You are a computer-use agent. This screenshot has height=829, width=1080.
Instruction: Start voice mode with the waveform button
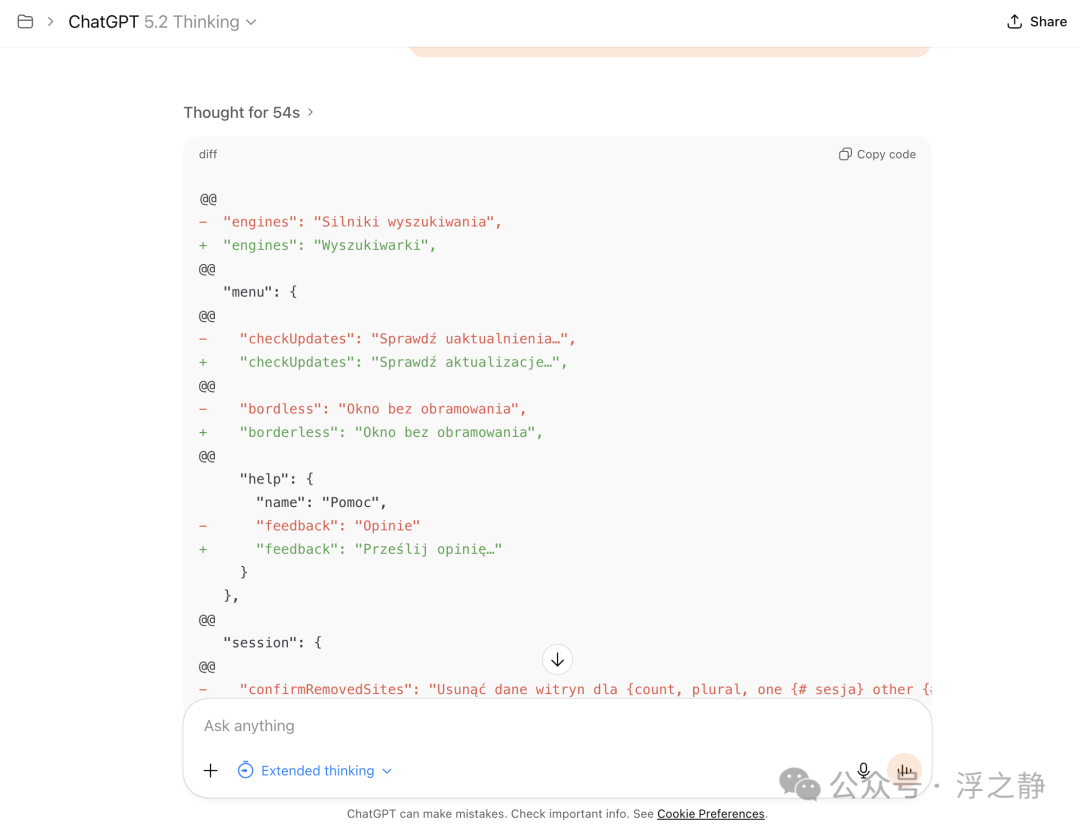click(904, 770)
